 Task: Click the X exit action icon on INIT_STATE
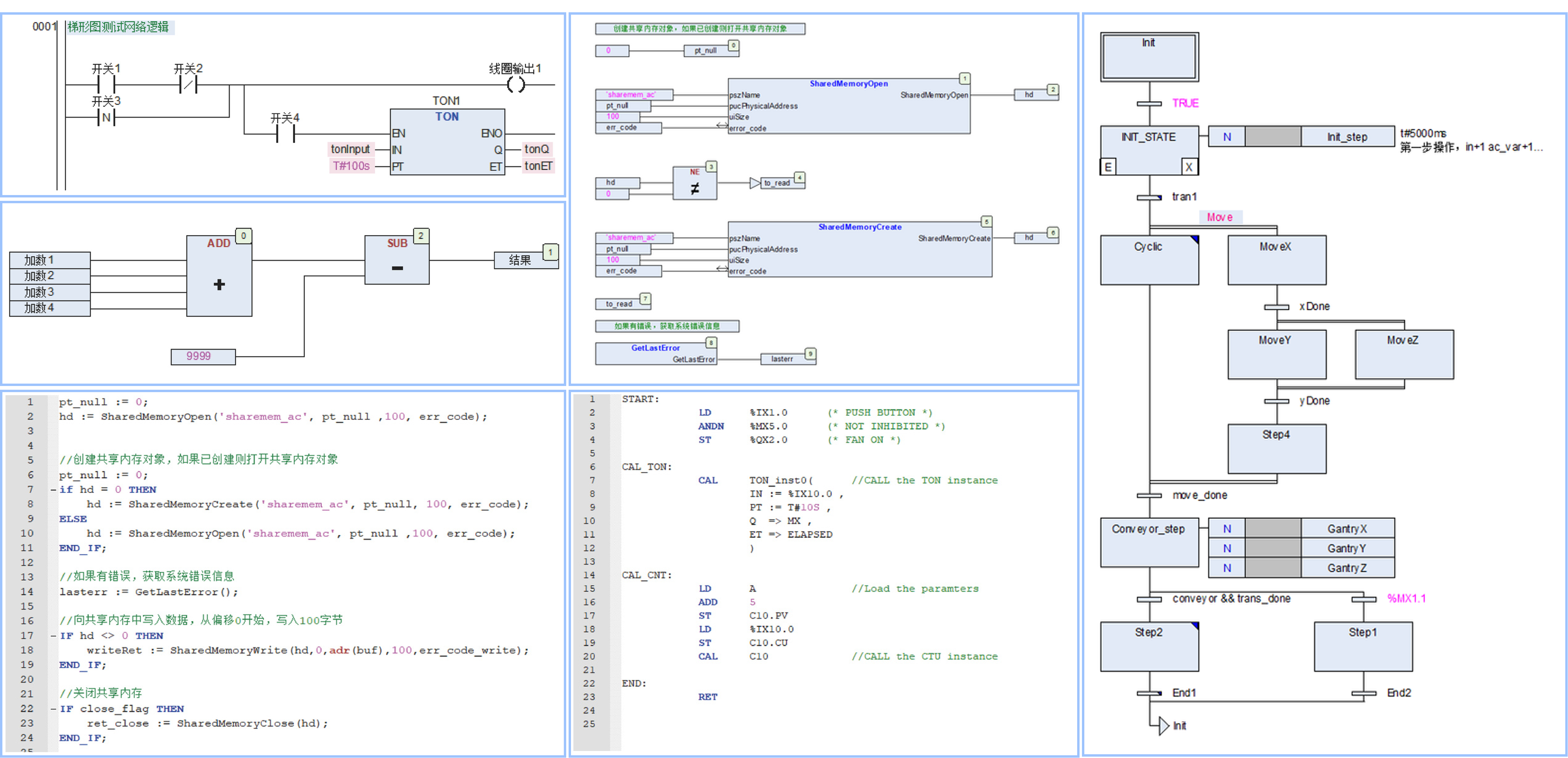[x=1189, y=167]
